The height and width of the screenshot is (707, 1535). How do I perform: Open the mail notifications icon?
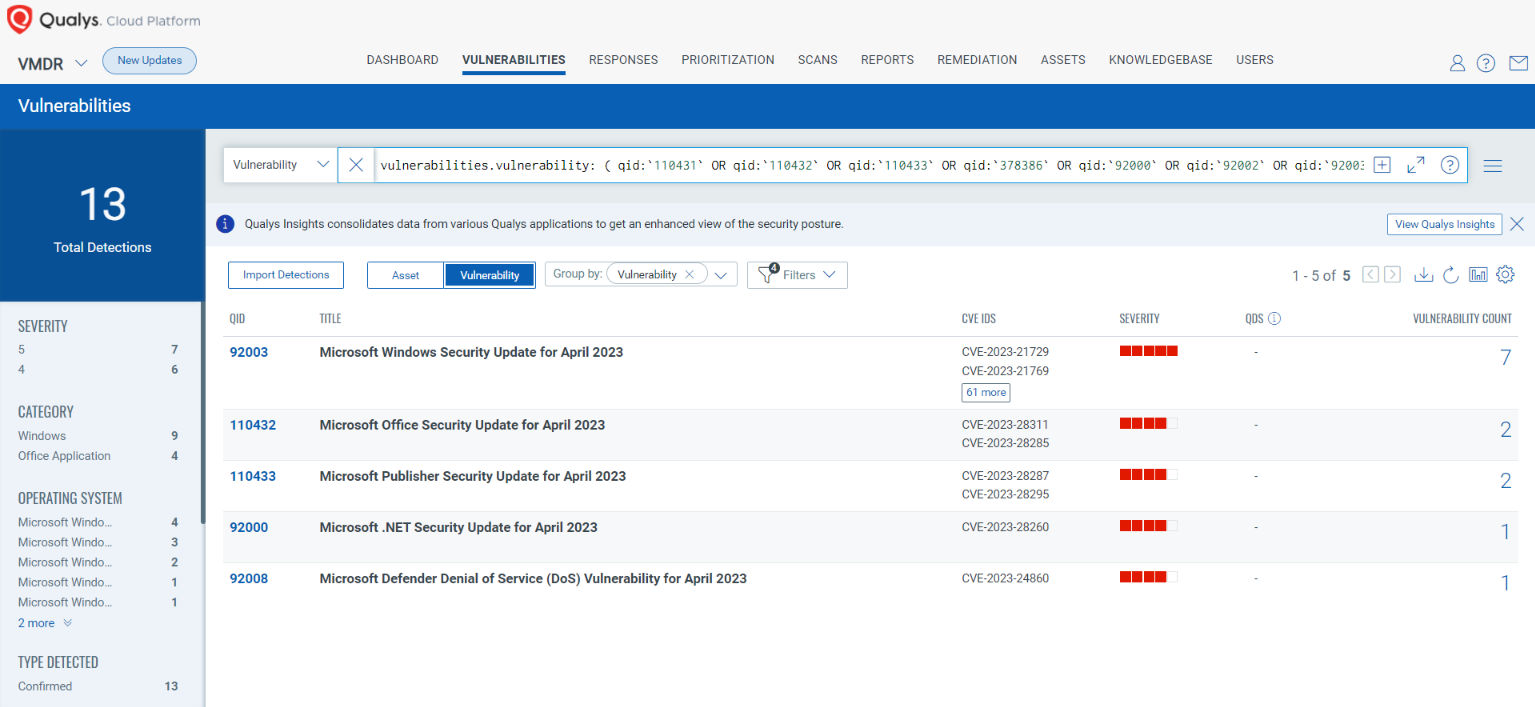tap(1518, 63)
